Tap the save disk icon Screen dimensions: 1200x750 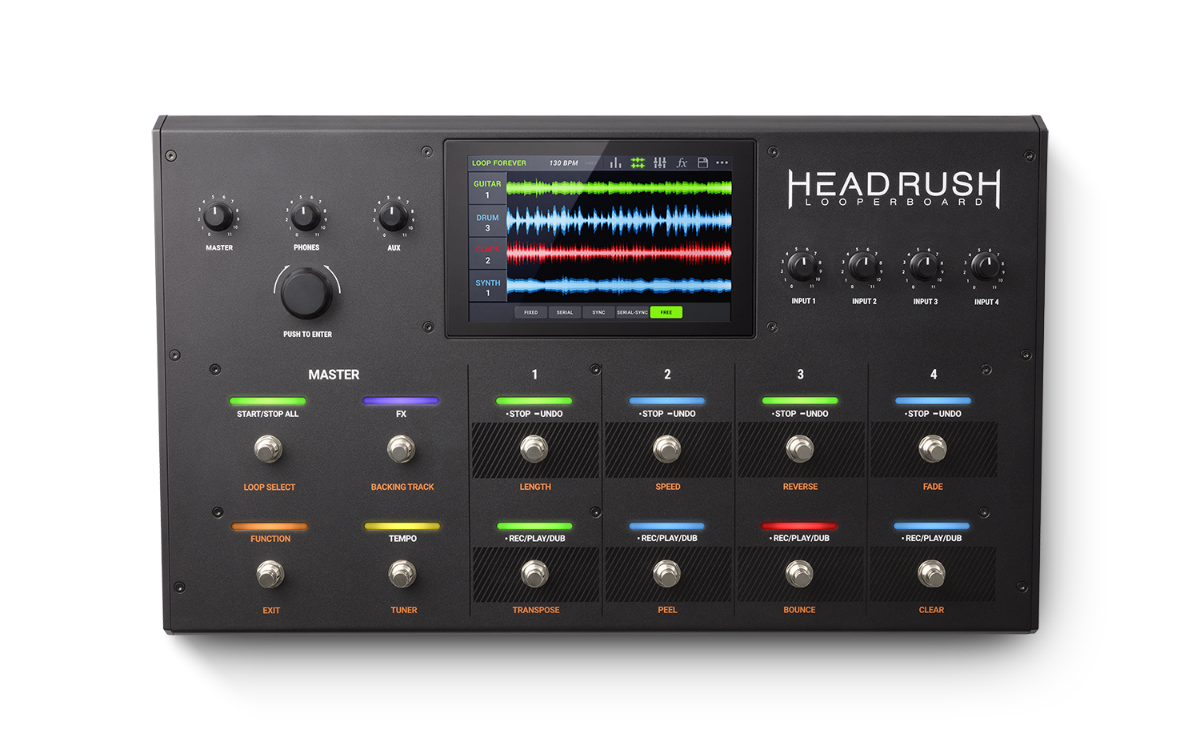tap(703, 162)
